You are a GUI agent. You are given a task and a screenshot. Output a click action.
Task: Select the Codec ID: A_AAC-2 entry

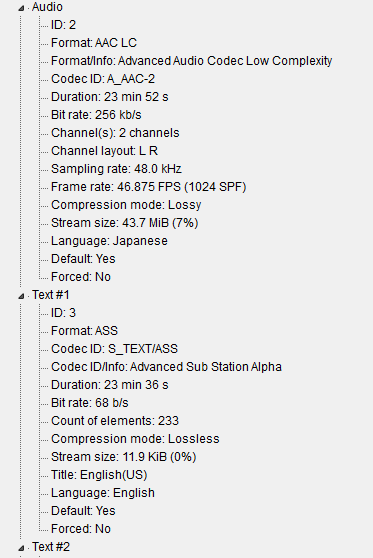point(103,79)
